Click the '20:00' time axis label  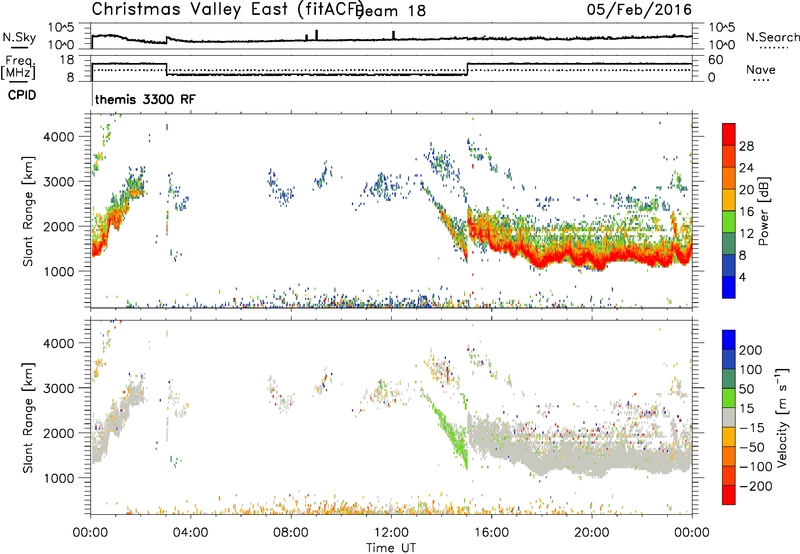pyautogui.click(x=591, y=533)
